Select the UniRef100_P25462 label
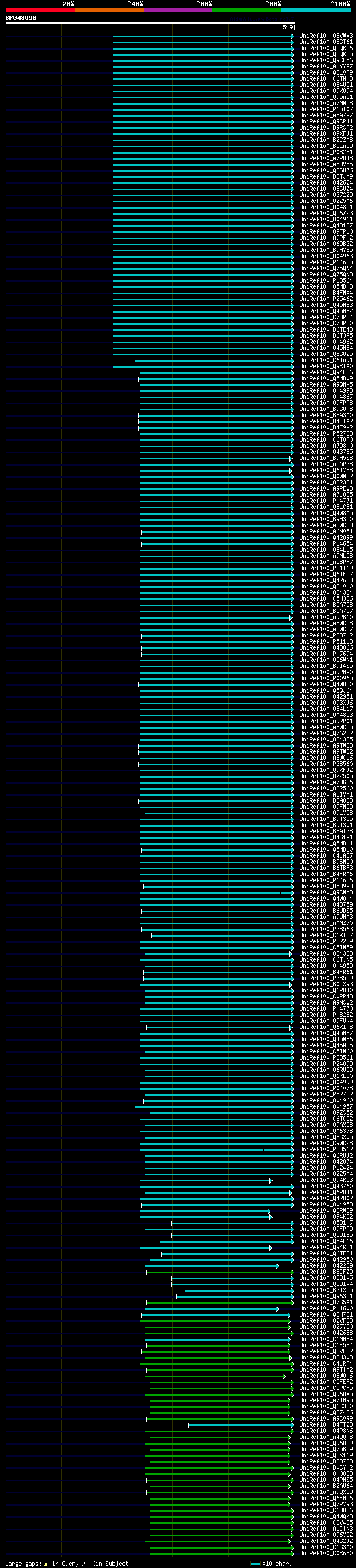 click(325, 299)
